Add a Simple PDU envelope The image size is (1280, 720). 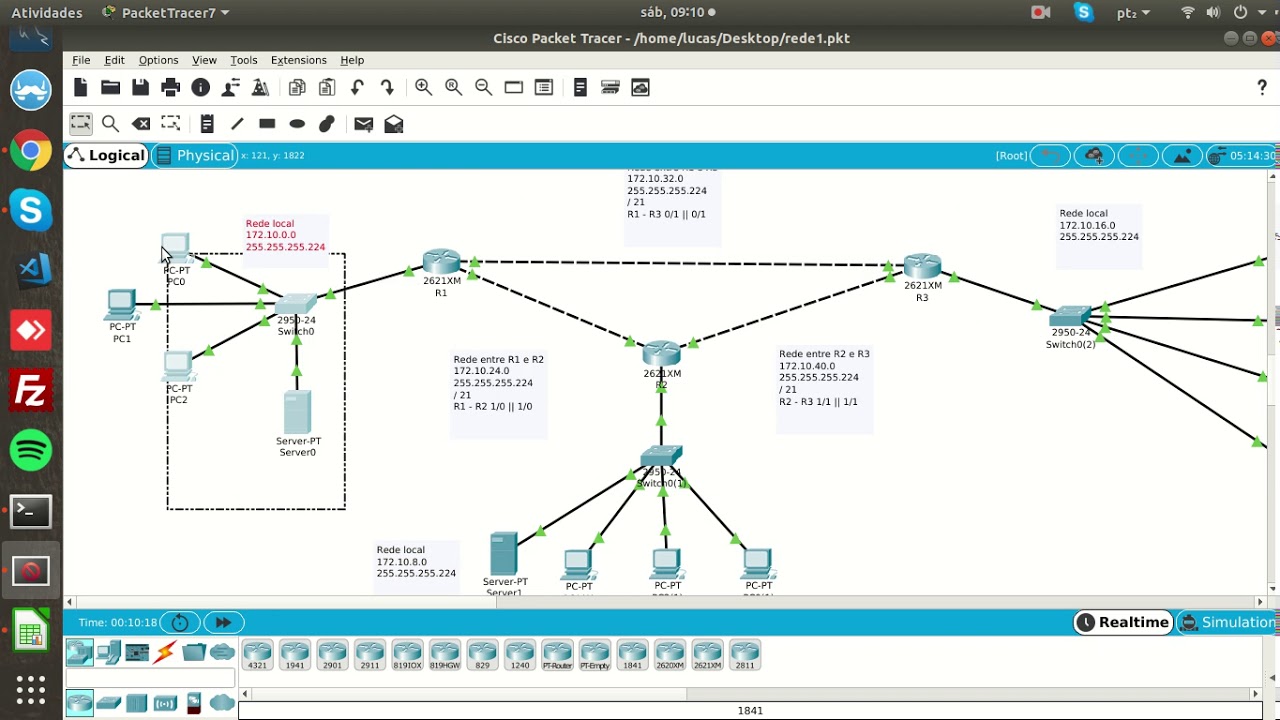(364, 124)
